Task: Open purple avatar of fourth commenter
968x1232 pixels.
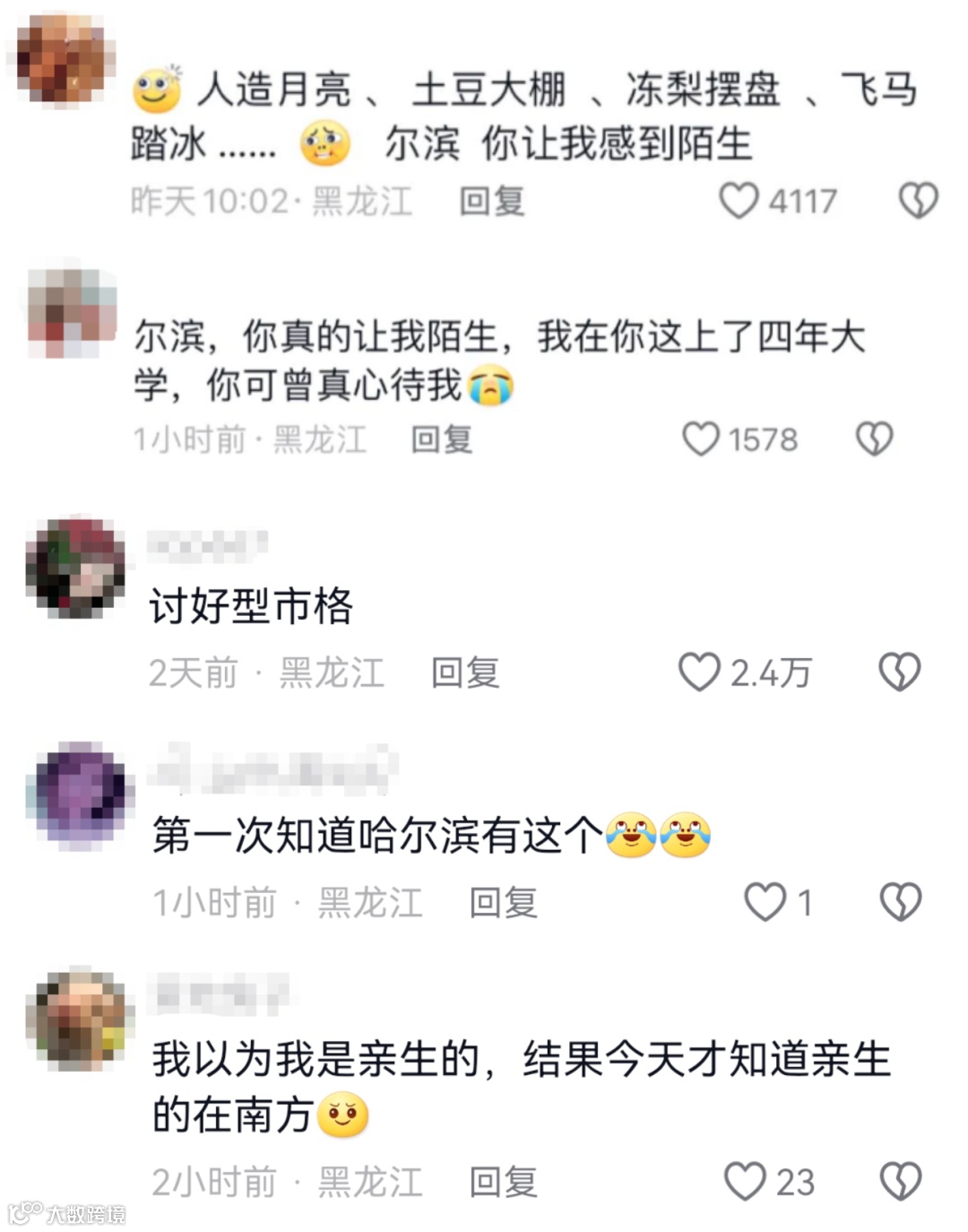Action: click(x=81, y=795)
